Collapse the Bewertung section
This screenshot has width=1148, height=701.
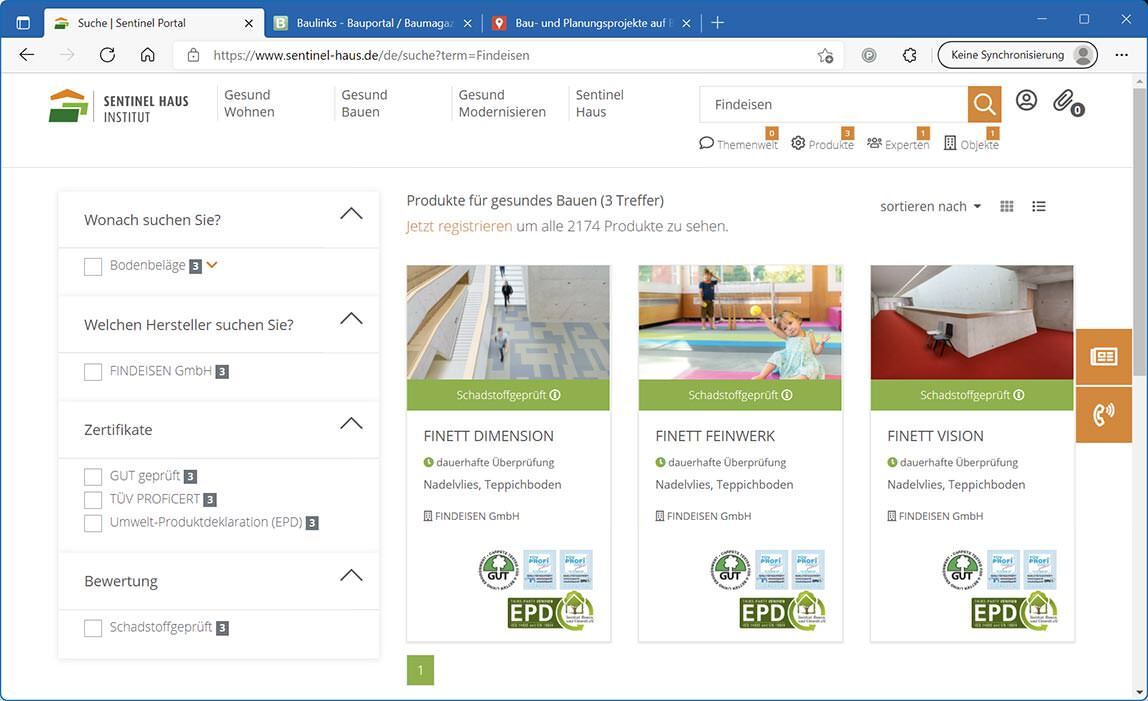point(351,575)
